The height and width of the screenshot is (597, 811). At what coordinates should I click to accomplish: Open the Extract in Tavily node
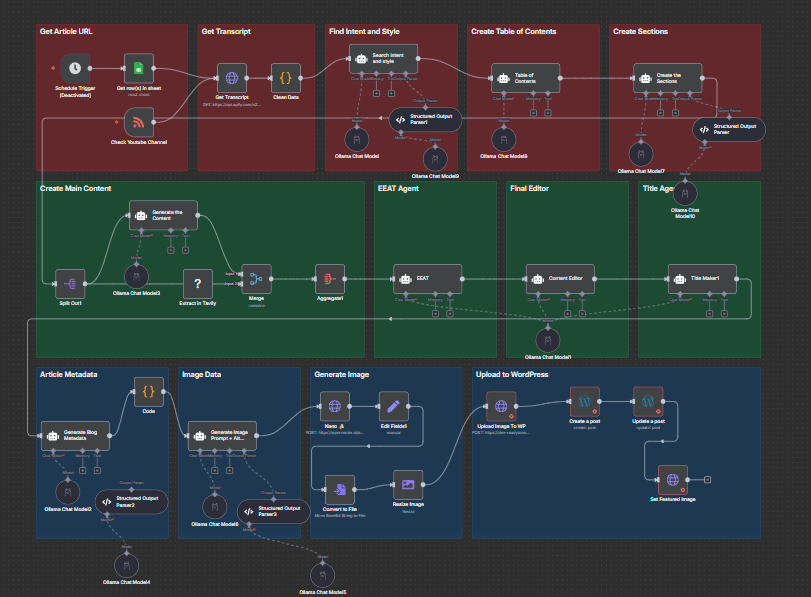pyautogui.click(x=198, y=283)
